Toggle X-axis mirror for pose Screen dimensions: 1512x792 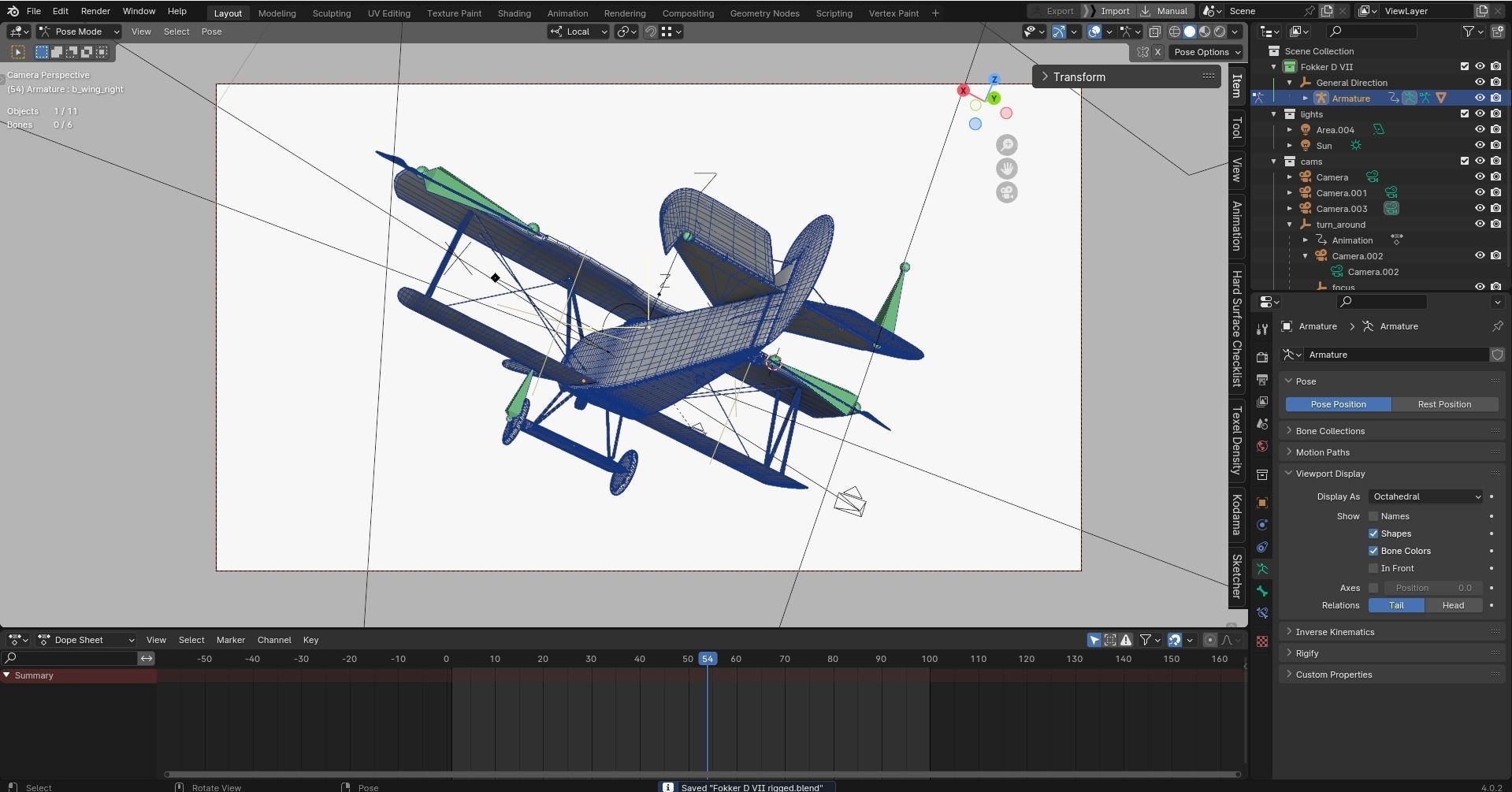pyautogui.click(x=1157, y=52)
